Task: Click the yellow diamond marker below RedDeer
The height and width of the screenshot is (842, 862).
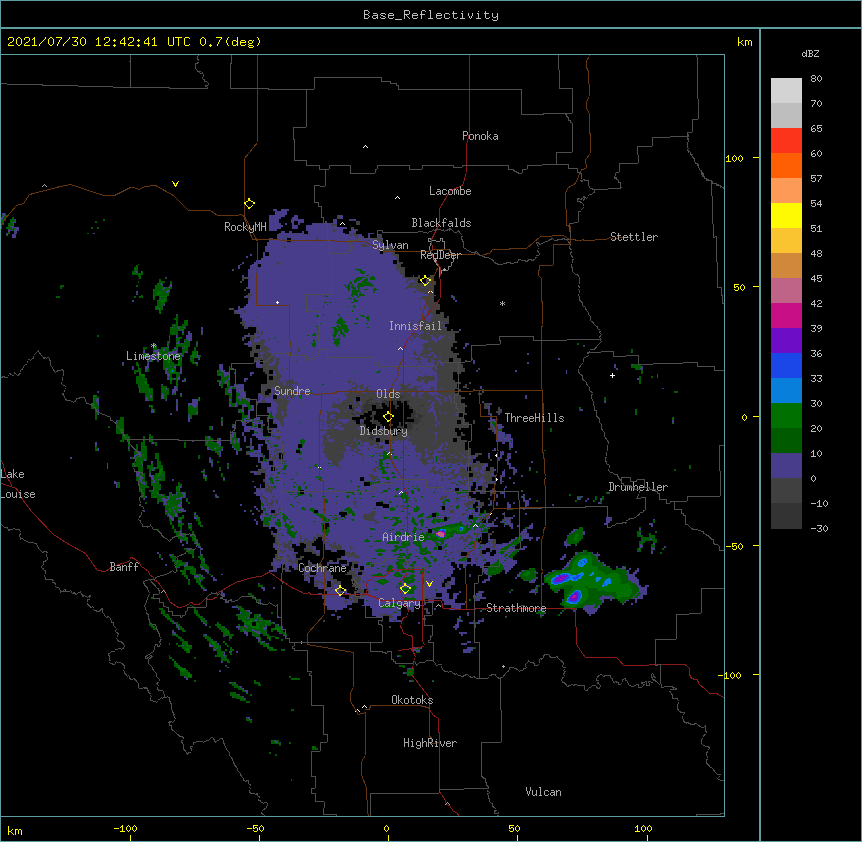Action: pyautogui.click(x=426, y=281)
